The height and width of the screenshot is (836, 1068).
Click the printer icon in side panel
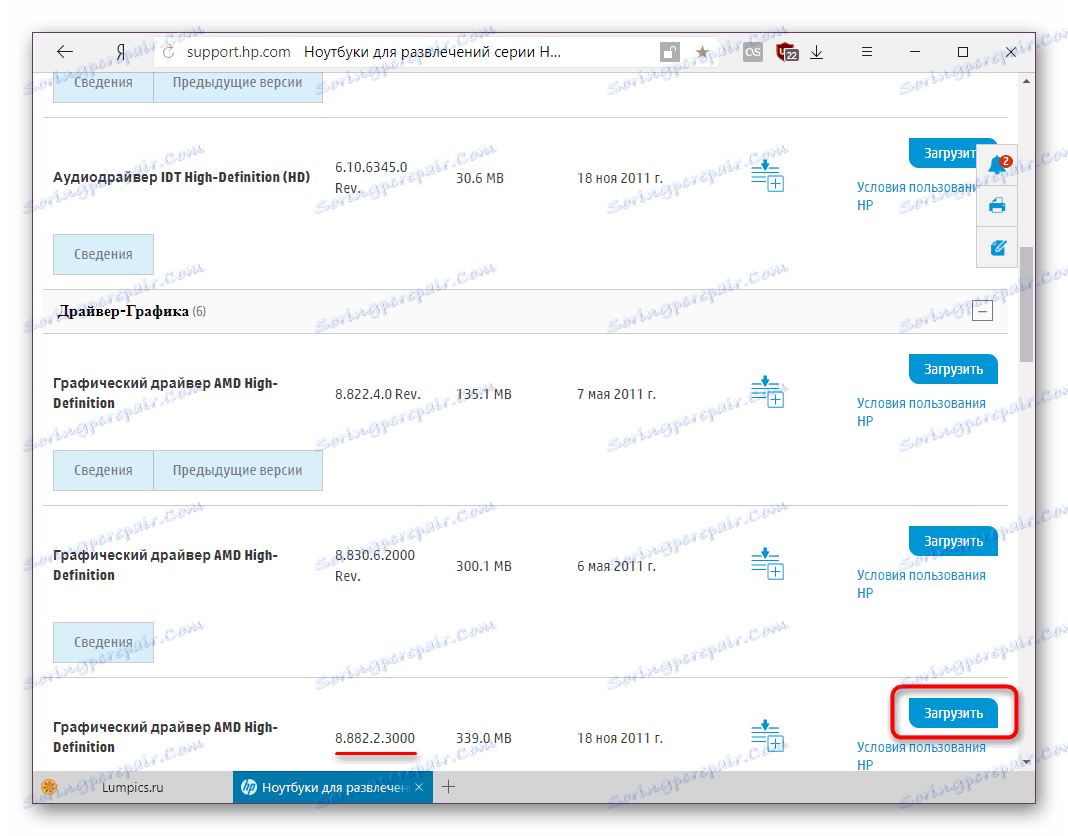click(x=997, y=205)
